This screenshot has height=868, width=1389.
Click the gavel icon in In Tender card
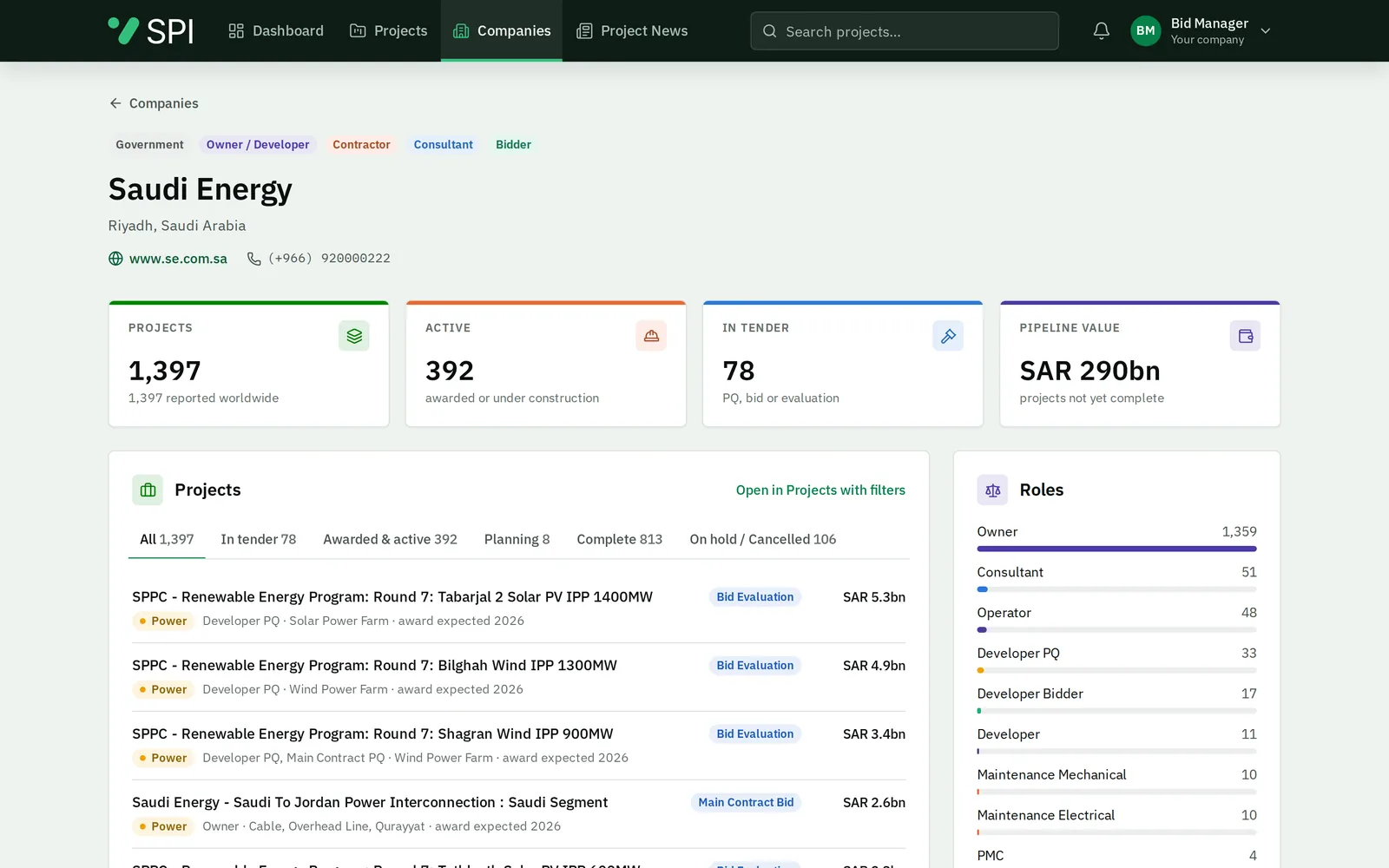[x=948, y=336]
